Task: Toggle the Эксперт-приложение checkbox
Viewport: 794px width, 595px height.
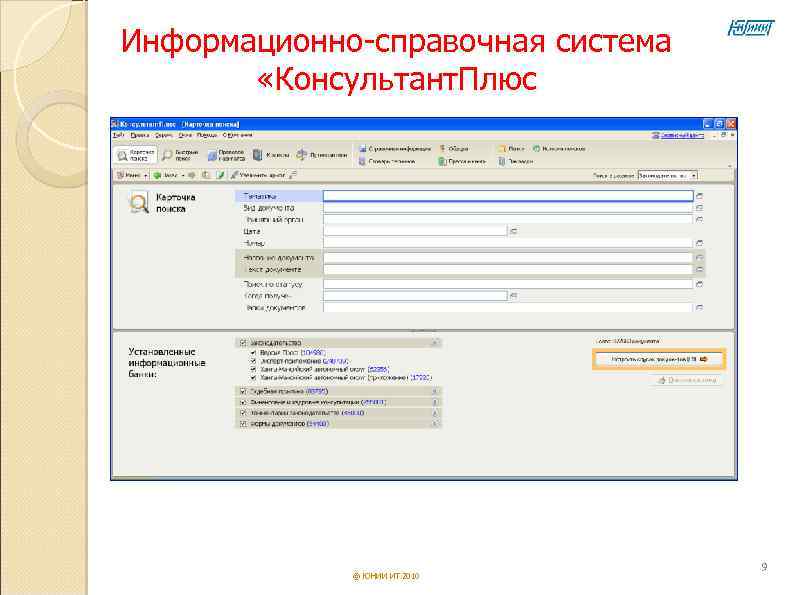Action: pyautogui.click(x=253, y=361)
